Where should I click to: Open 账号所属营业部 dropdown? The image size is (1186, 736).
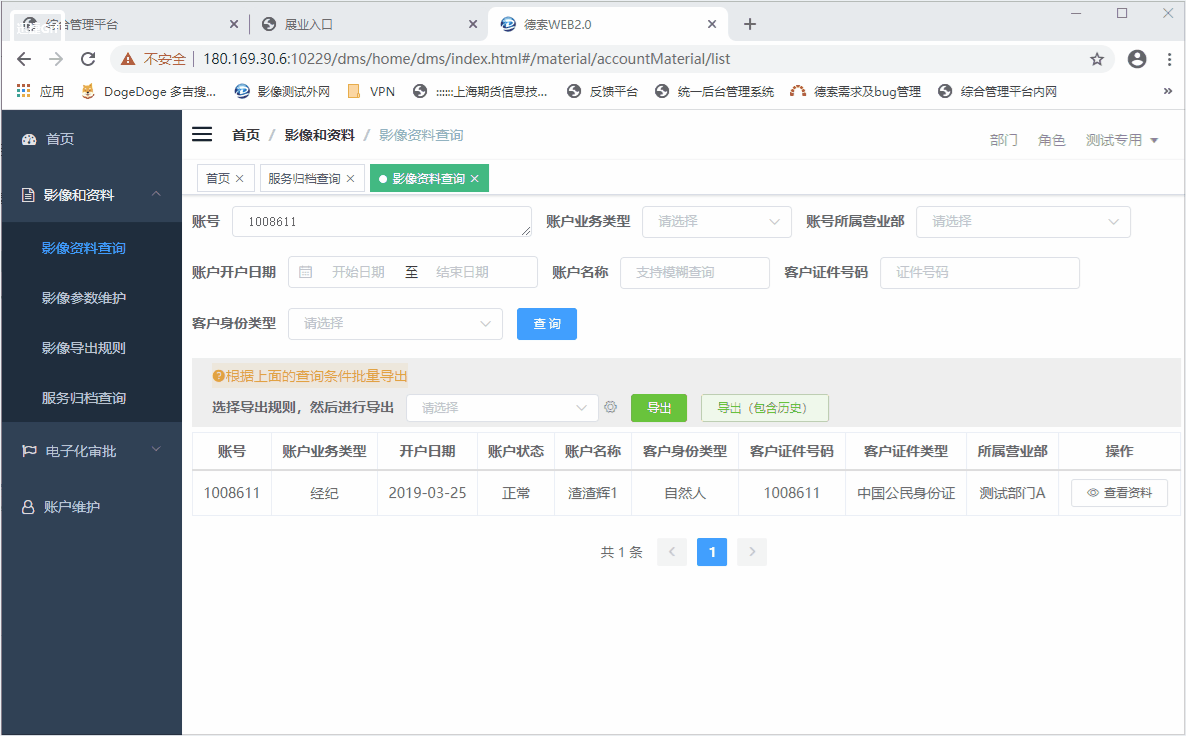click(1023, 222)
